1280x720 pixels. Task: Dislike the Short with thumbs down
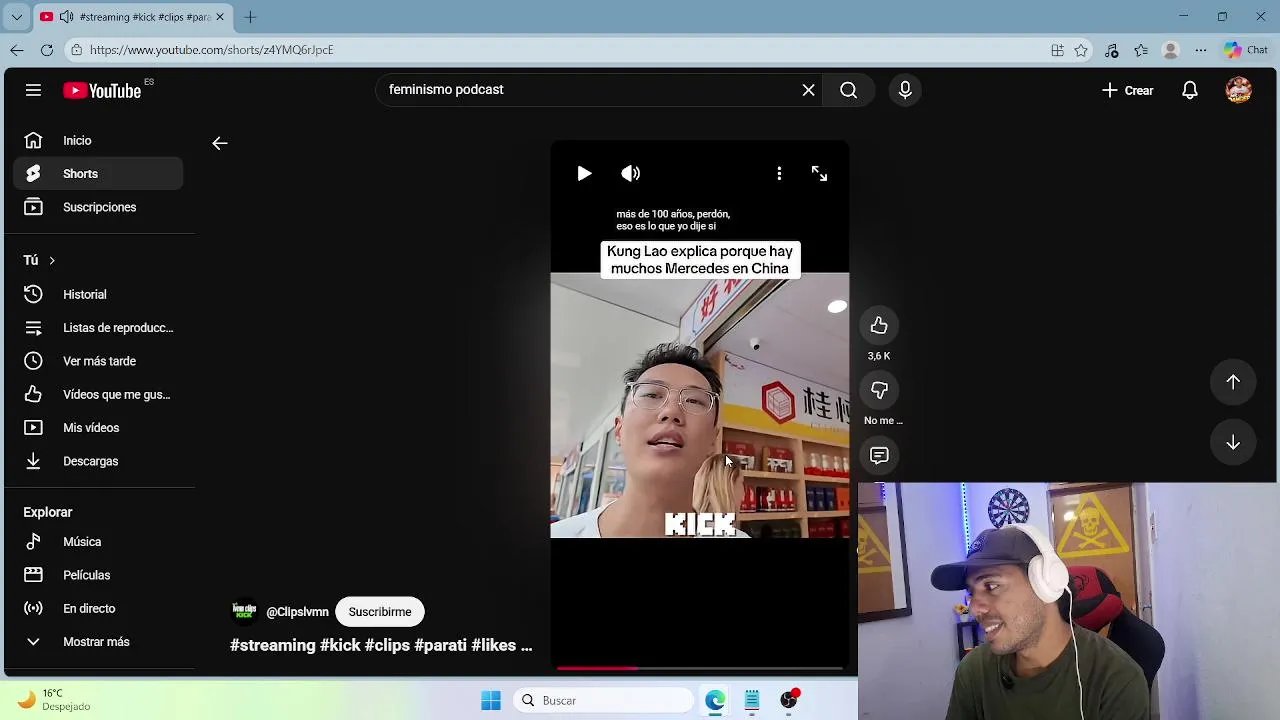click(879, 391)
